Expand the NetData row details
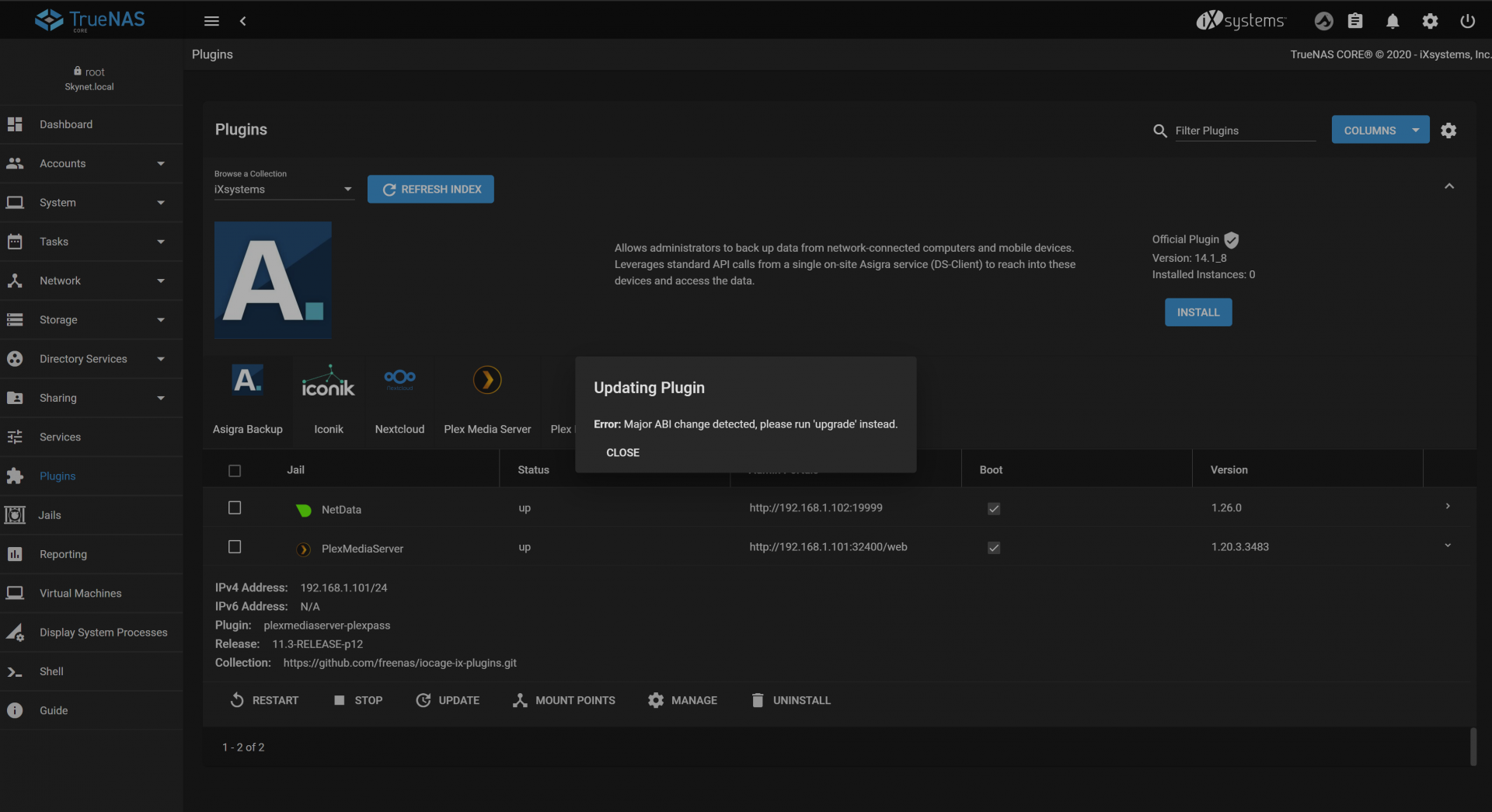The height and width of the screenshot is (812, 1492). 1448,507
